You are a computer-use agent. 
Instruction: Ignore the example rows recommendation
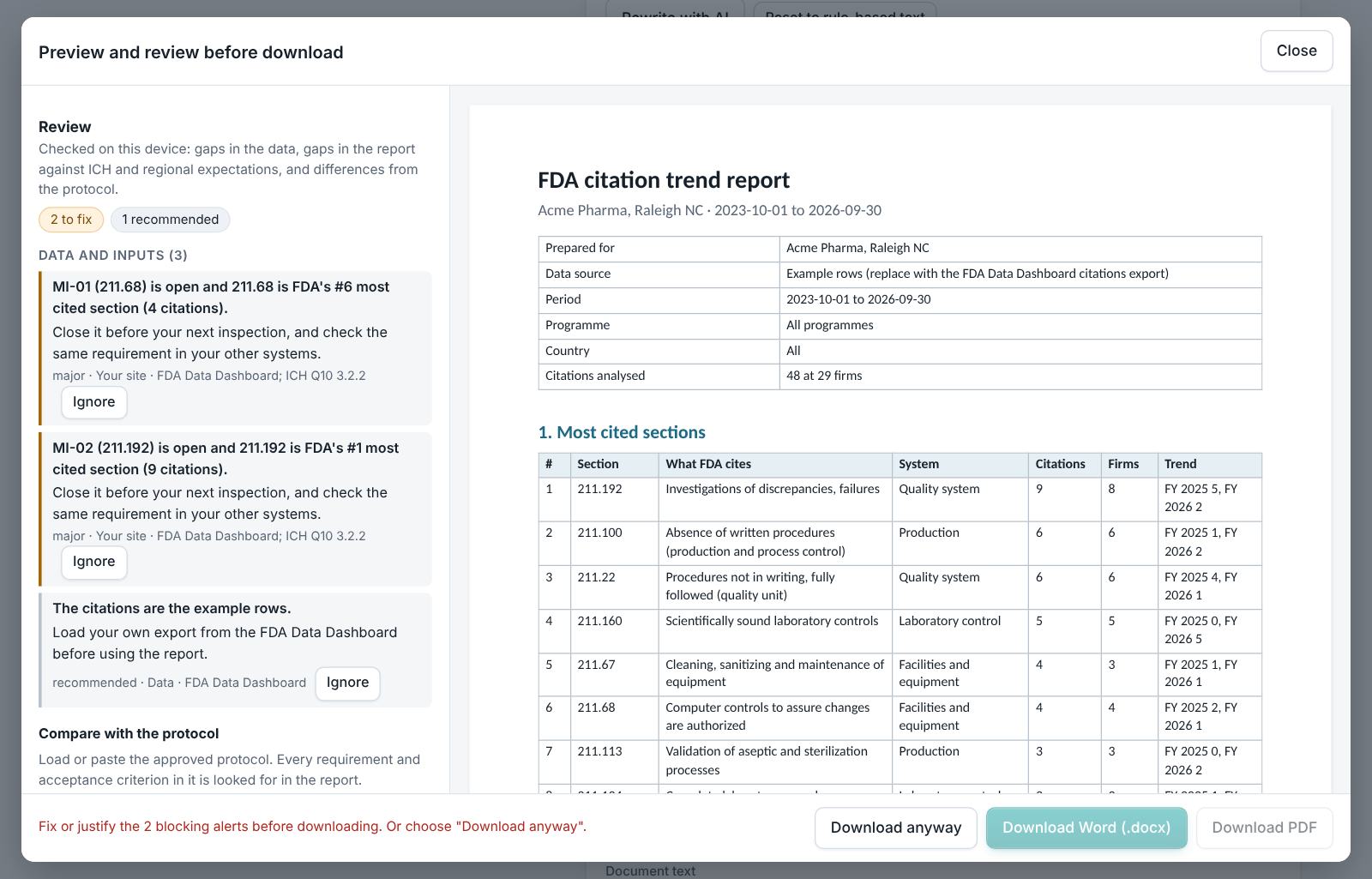pyautogui.click(x=347, y=683)
